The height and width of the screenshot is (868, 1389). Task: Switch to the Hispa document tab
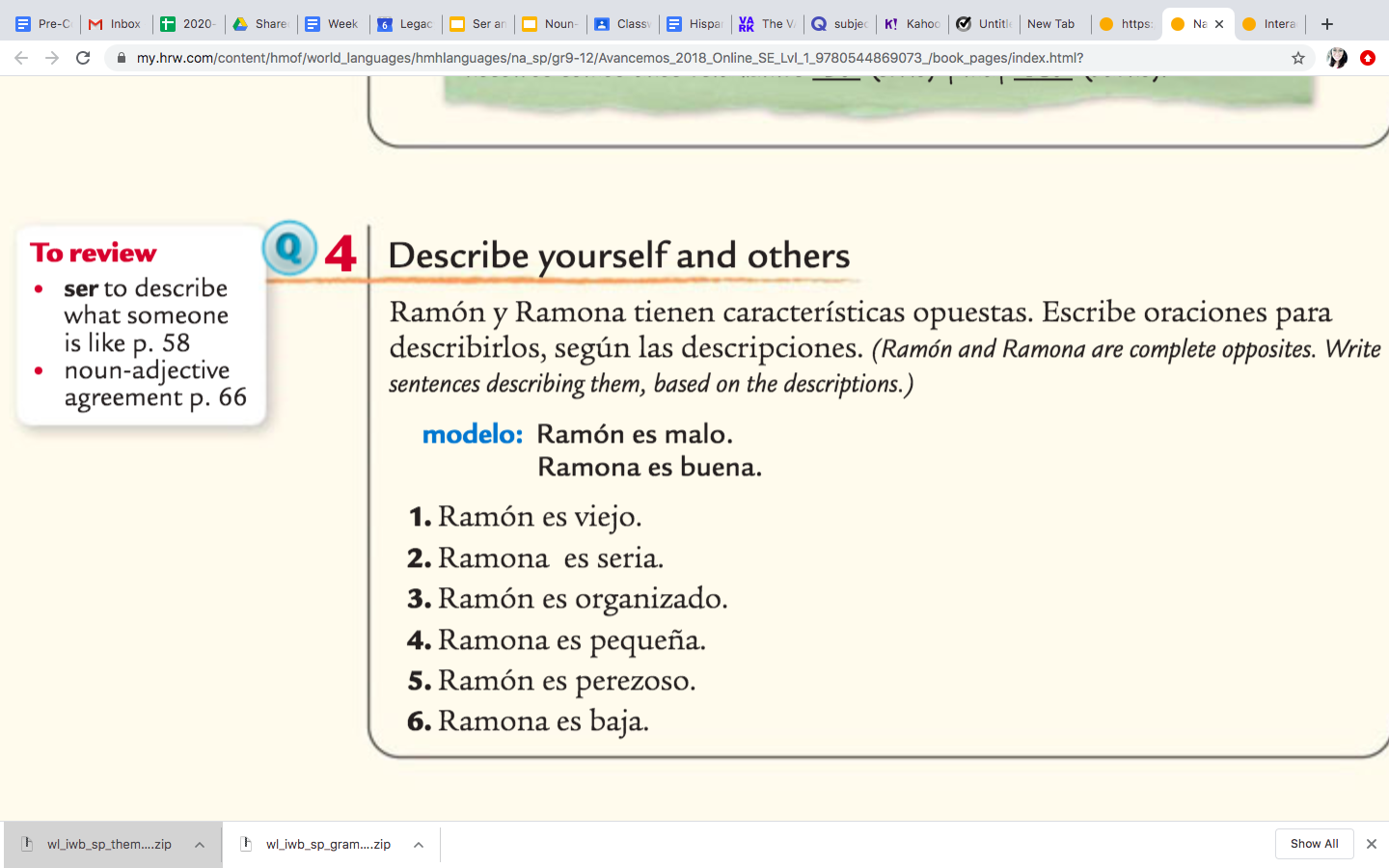694,24
